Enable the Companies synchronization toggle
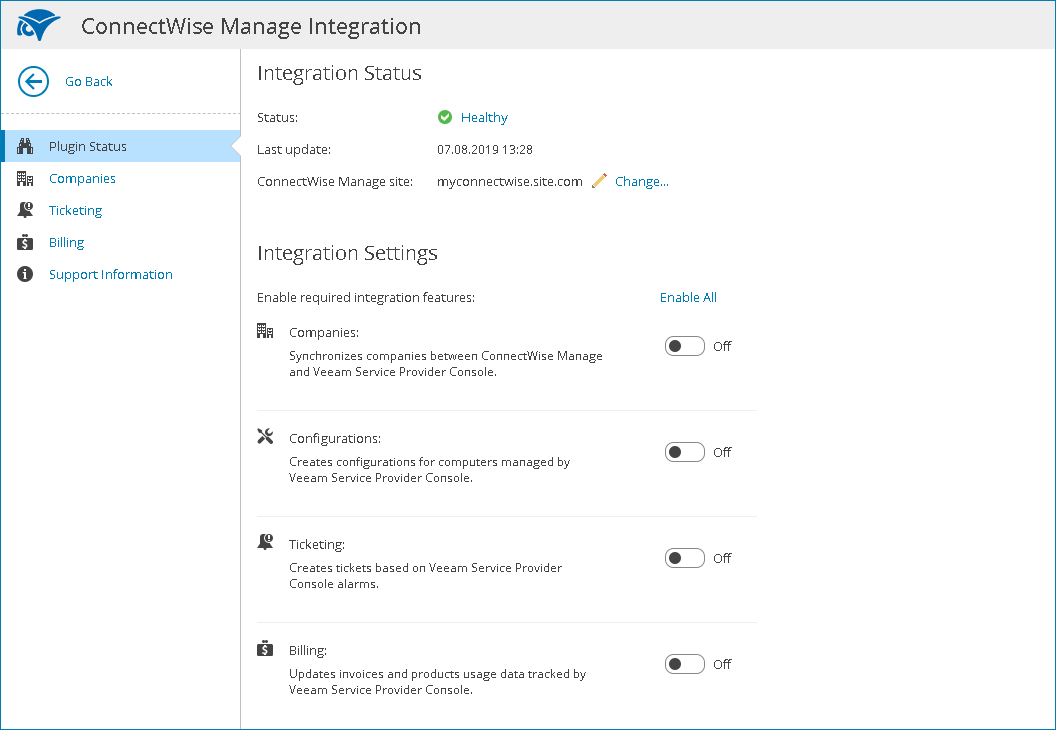This screenshot has width=1056, height=730. (684, 345)
